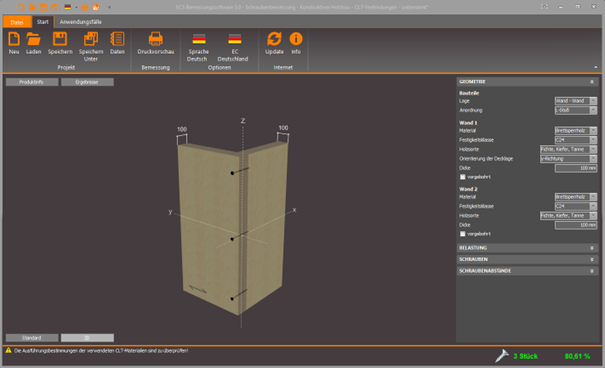
Task: Click the bottom screw in 3D model
Action: [x=232, y=299]
